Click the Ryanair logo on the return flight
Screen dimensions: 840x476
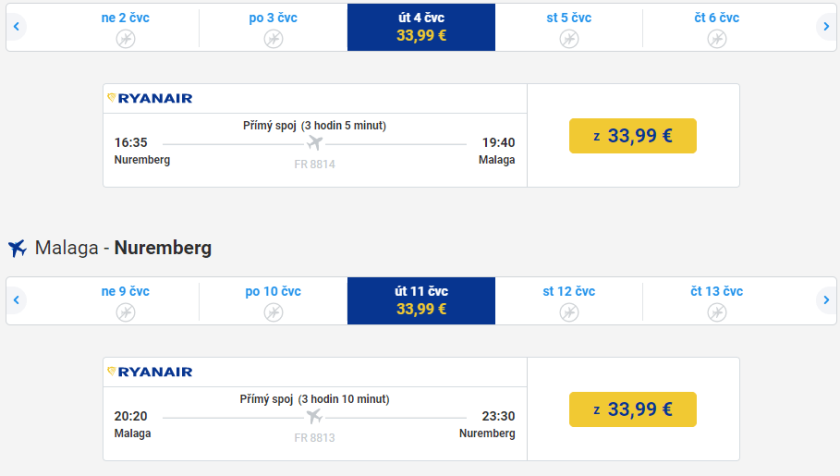click(x=149, y=372)
